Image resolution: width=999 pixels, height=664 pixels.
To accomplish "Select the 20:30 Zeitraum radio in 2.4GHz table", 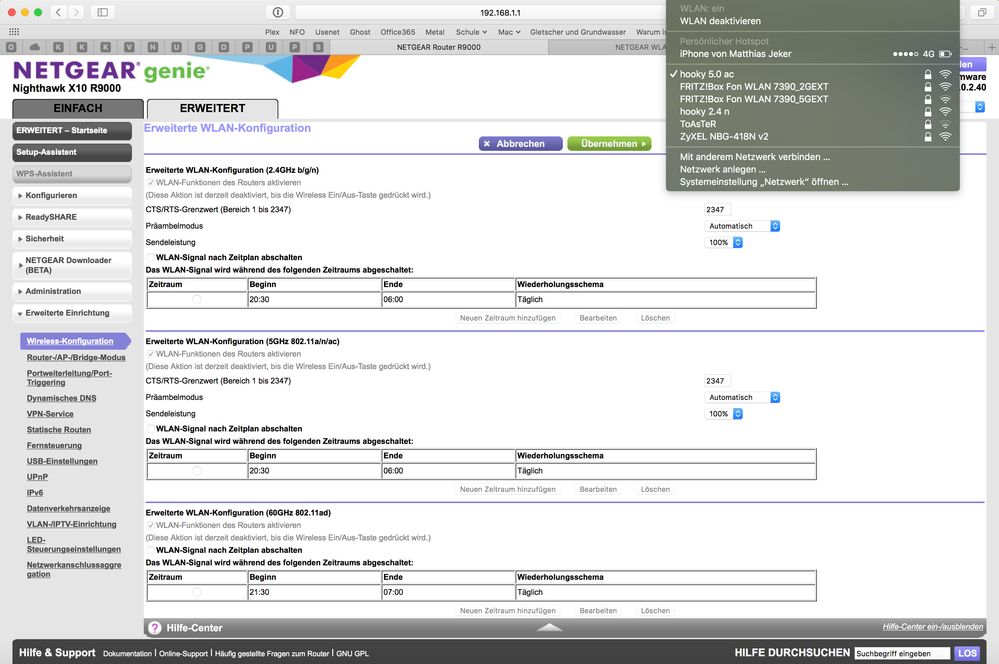I will tap(196, 300).
